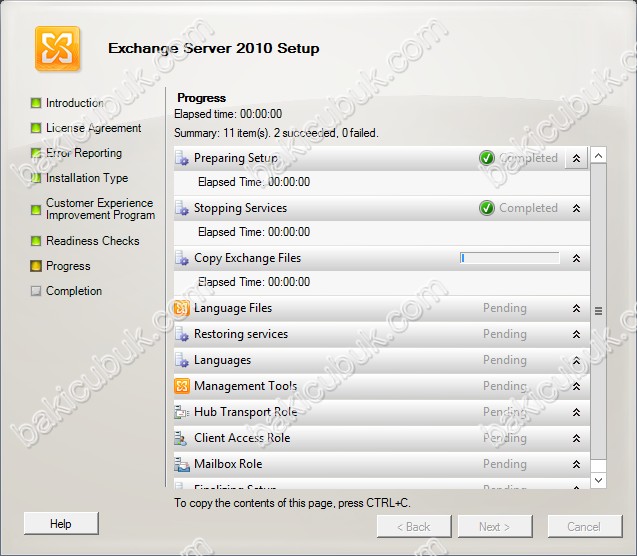Click the Readiness Checks step indicator square
The width and height of the screenshot is (637, 556).
tap(36, 241)
